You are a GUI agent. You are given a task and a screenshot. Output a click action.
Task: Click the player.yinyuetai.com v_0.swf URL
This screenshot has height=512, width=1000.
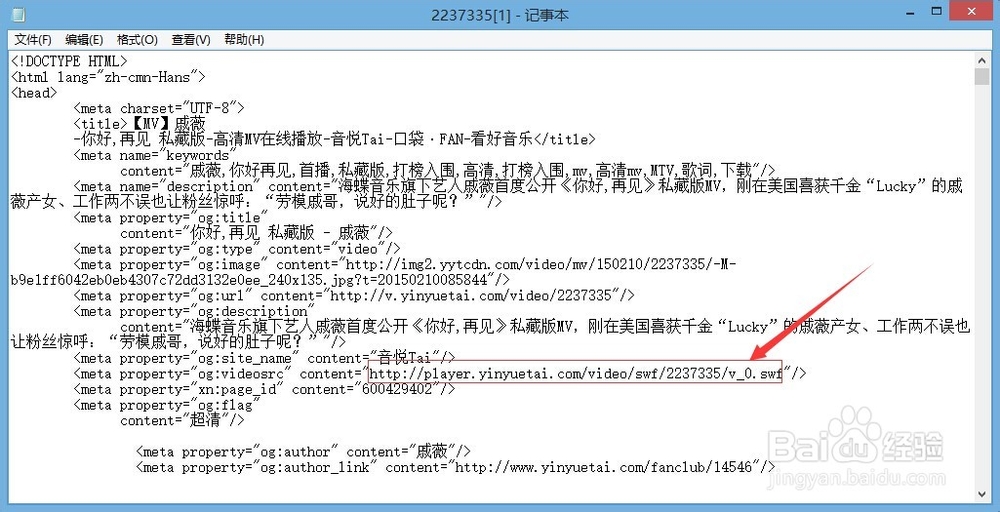[575, 374]
